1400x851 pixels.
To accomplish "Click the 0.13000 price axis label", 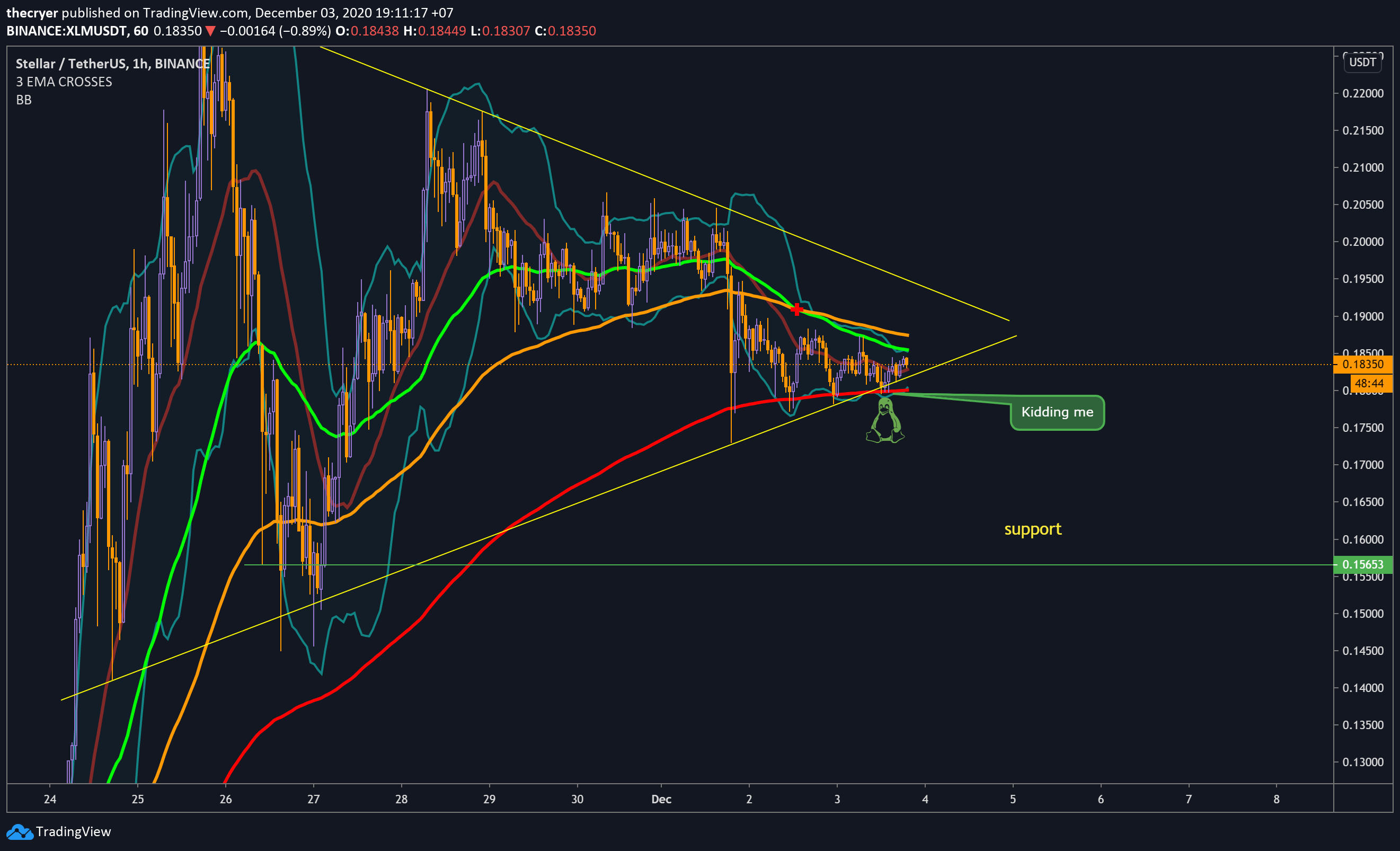I will point(1362,763).
